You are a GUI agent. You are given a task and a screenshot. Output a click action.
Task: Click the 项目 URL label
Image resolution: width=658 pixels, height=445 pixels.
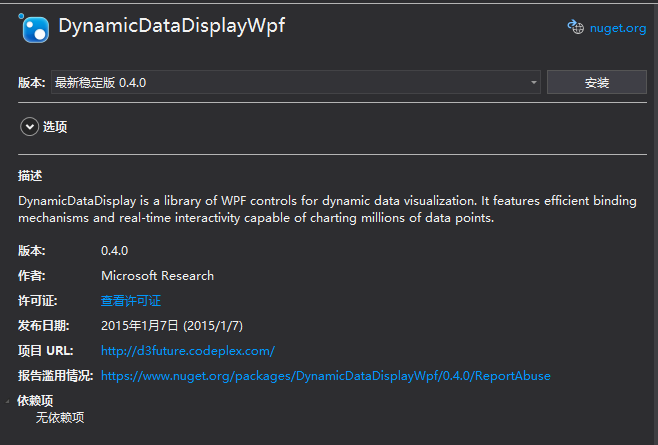[46, 351]
